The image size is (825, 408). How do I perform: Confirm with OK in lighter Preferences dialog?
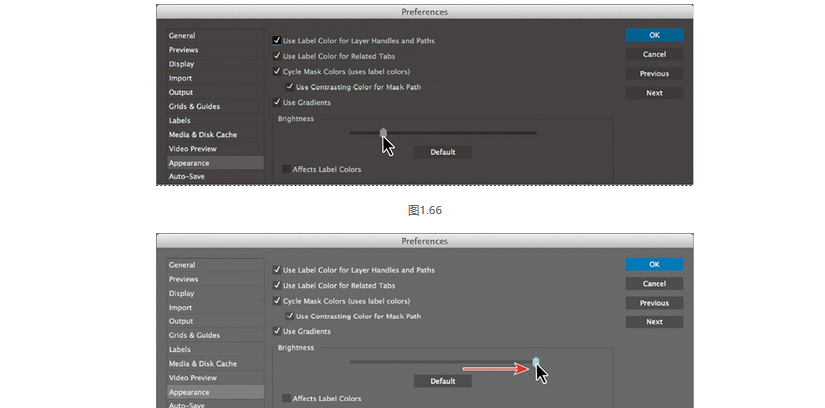[655, 264]
